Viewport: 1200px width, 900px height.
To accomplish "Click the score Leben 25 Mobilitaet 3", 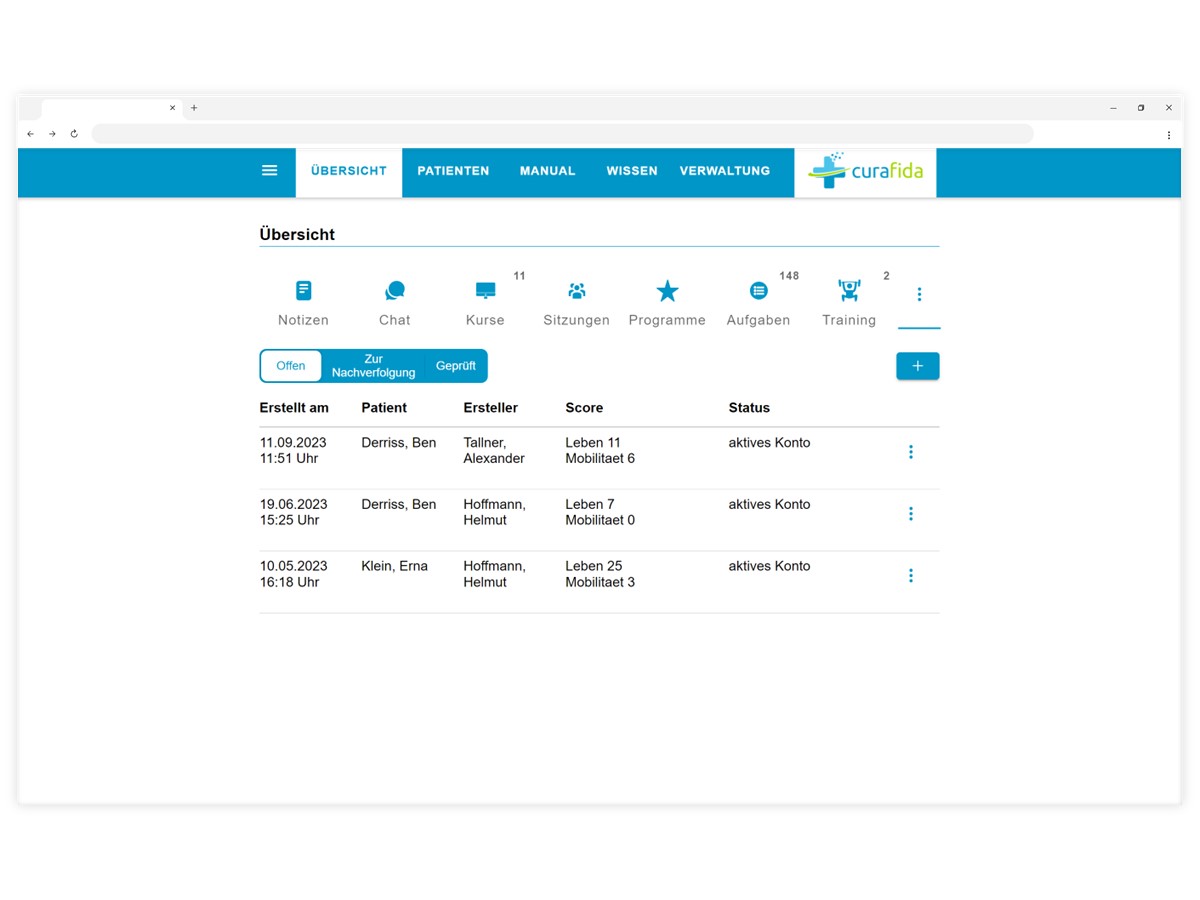I will tap(600, 574).
